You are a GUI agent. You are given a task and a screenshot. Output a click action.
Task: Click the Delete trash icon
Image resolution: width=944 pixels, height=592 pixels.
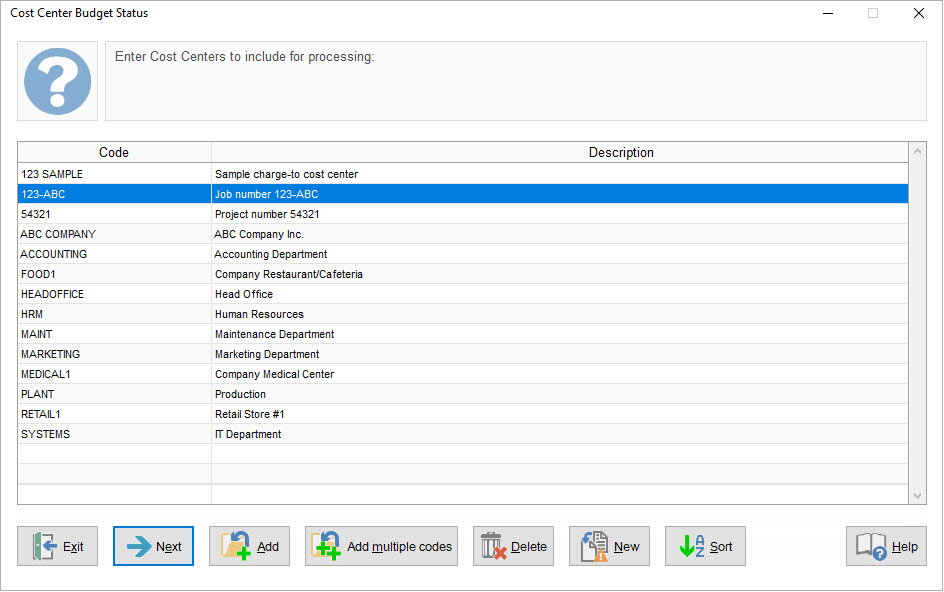(x=492, y=546)
